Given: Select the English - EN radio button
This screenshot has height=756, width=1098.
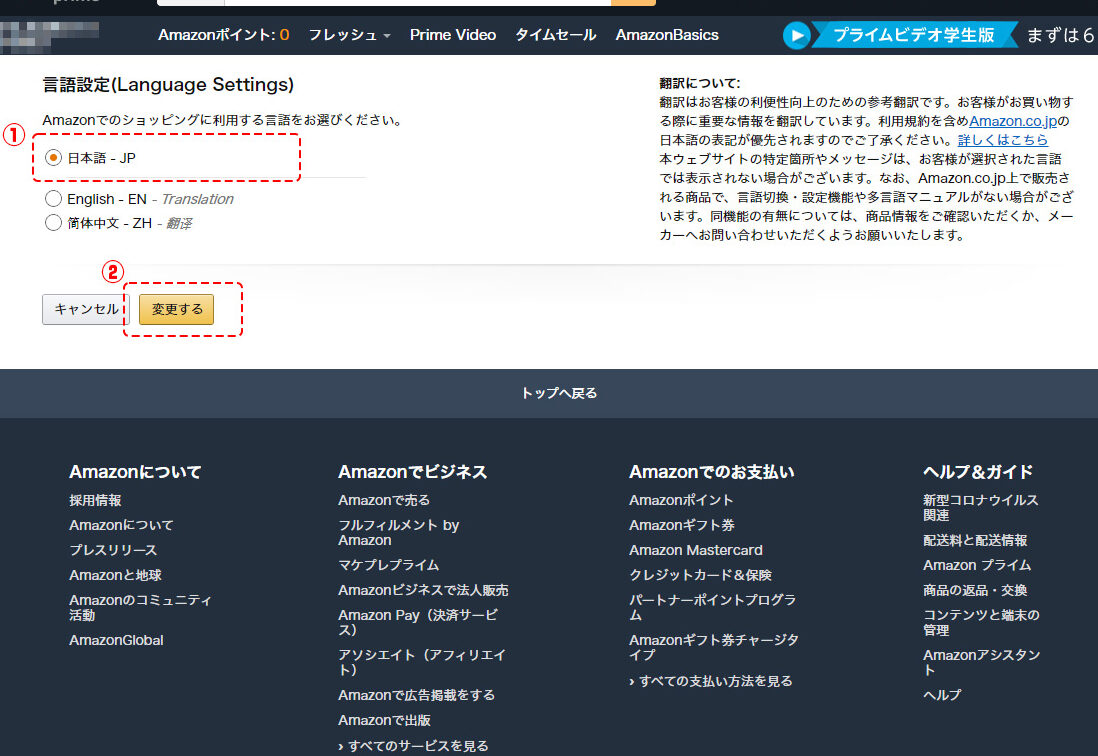Looking at the screenshot, I should coord(53,199).
